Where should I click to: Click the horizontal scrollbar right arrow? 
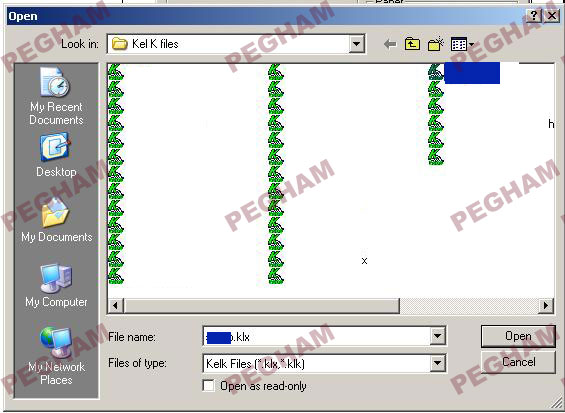tap(546, 306)
